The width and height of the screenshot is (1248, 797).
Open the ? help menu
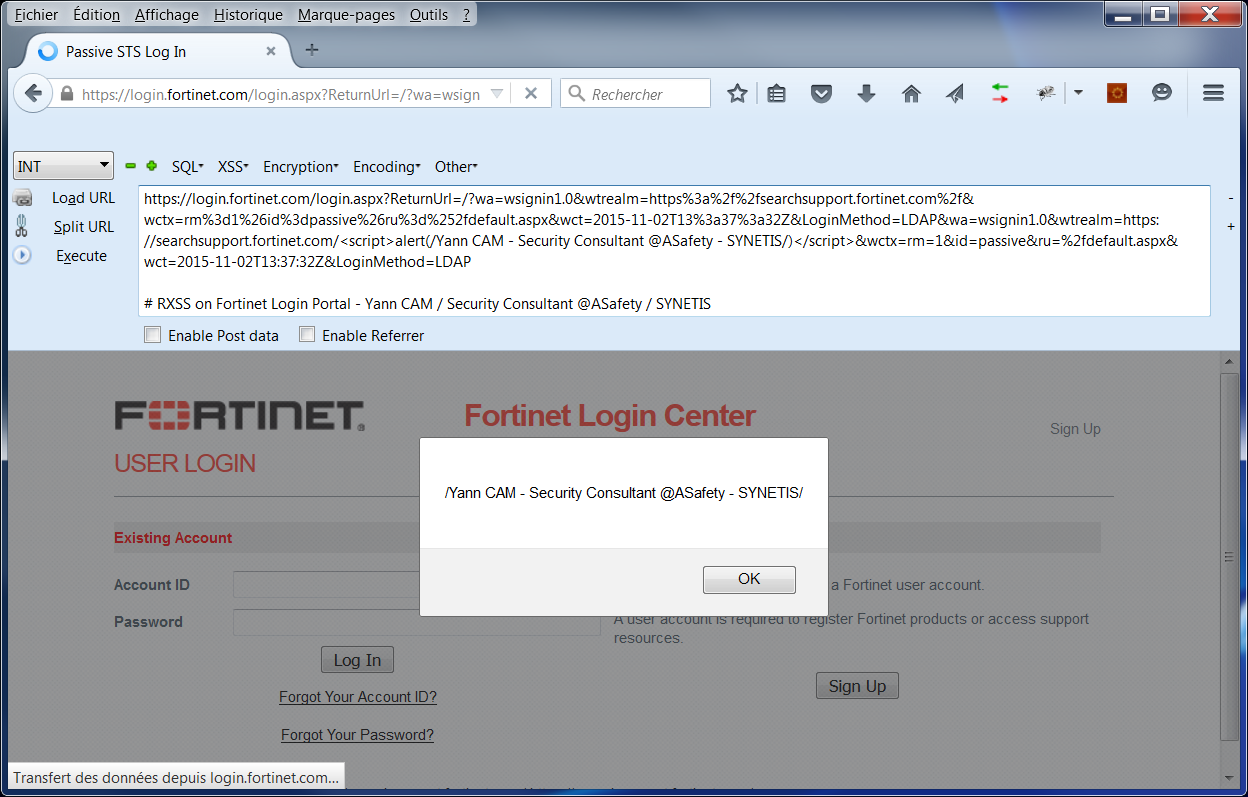pos(466,15)
